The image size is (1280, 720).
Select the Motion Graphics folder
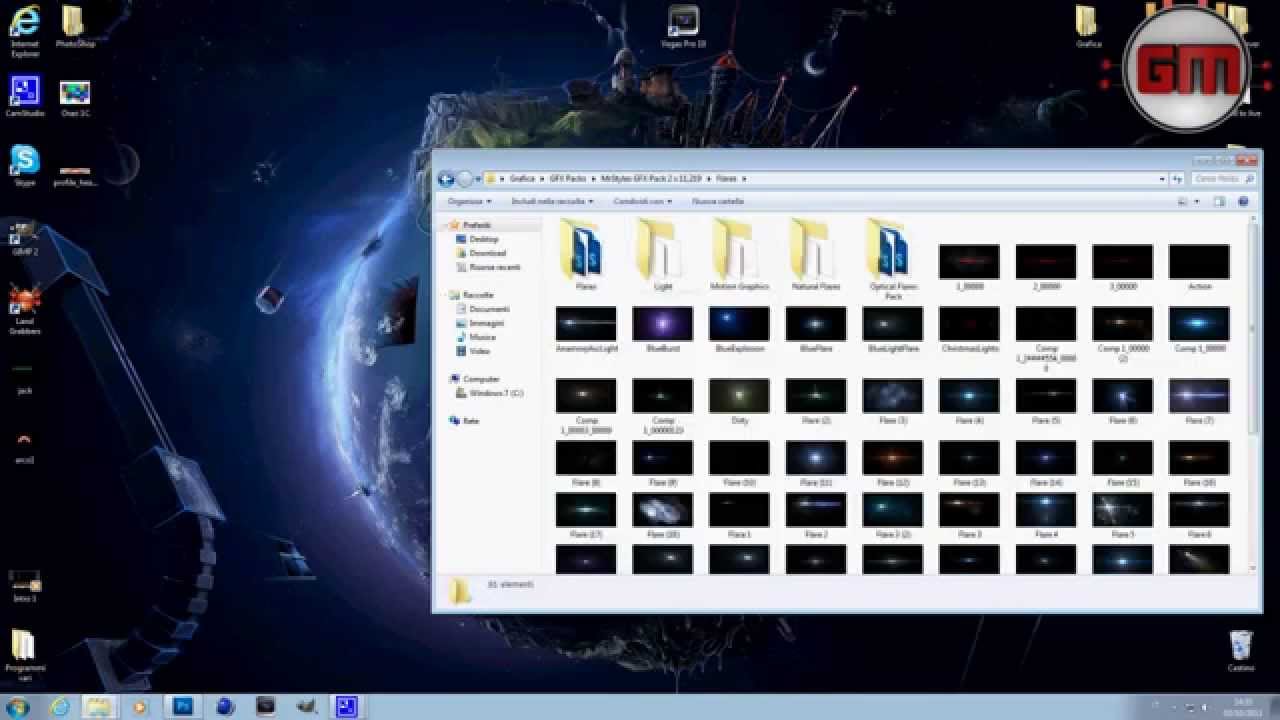tap(740, 255)
